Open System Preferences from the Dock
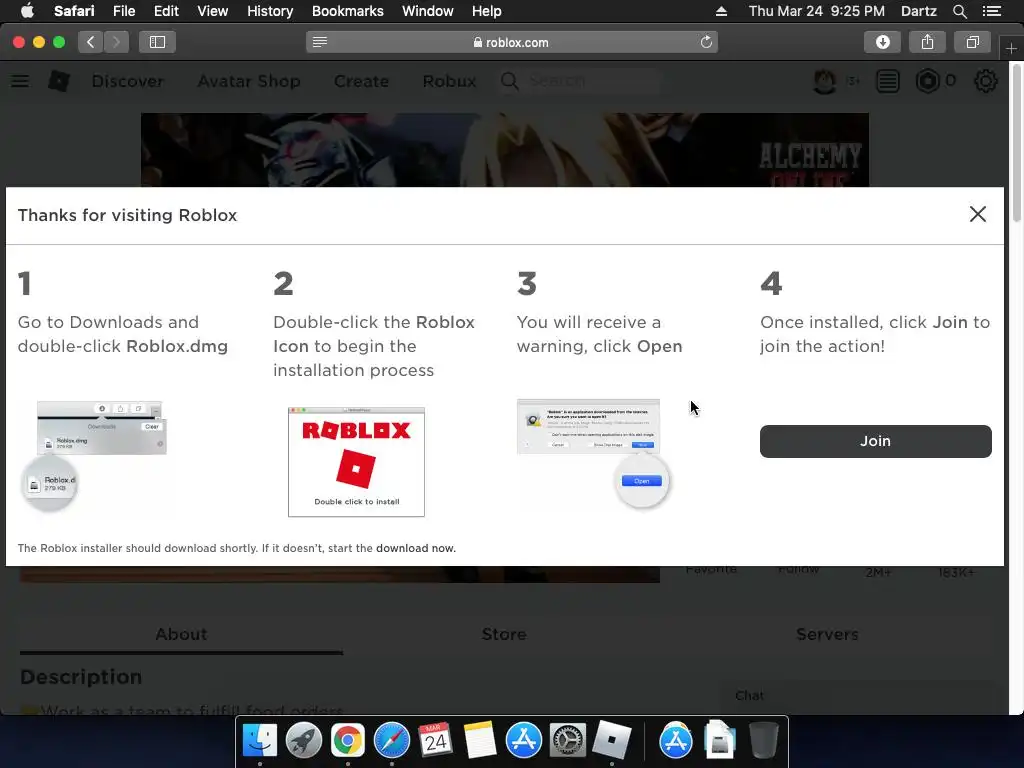 point(568,741)
